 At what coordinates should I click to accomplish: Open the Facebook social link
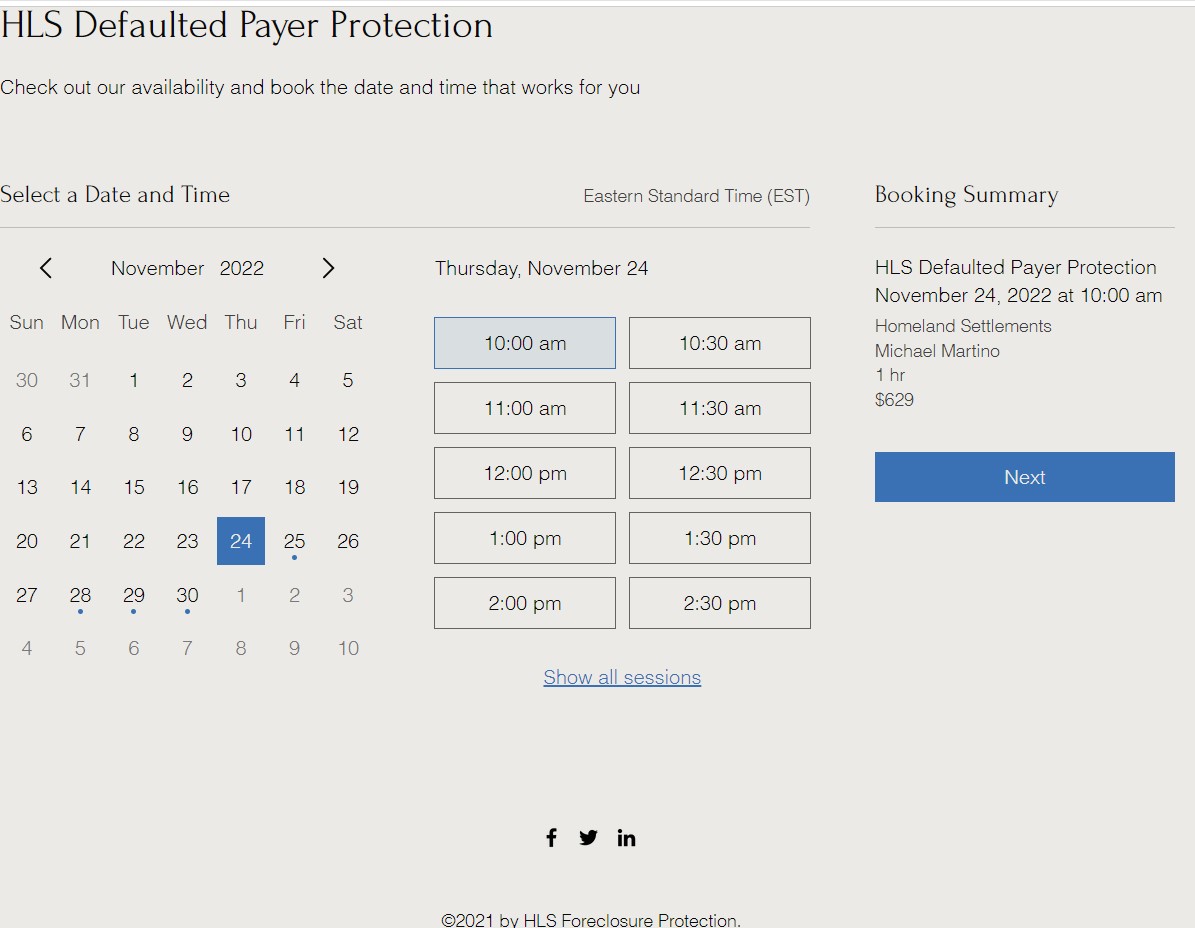pyautogui.click(x=551, y=837)
